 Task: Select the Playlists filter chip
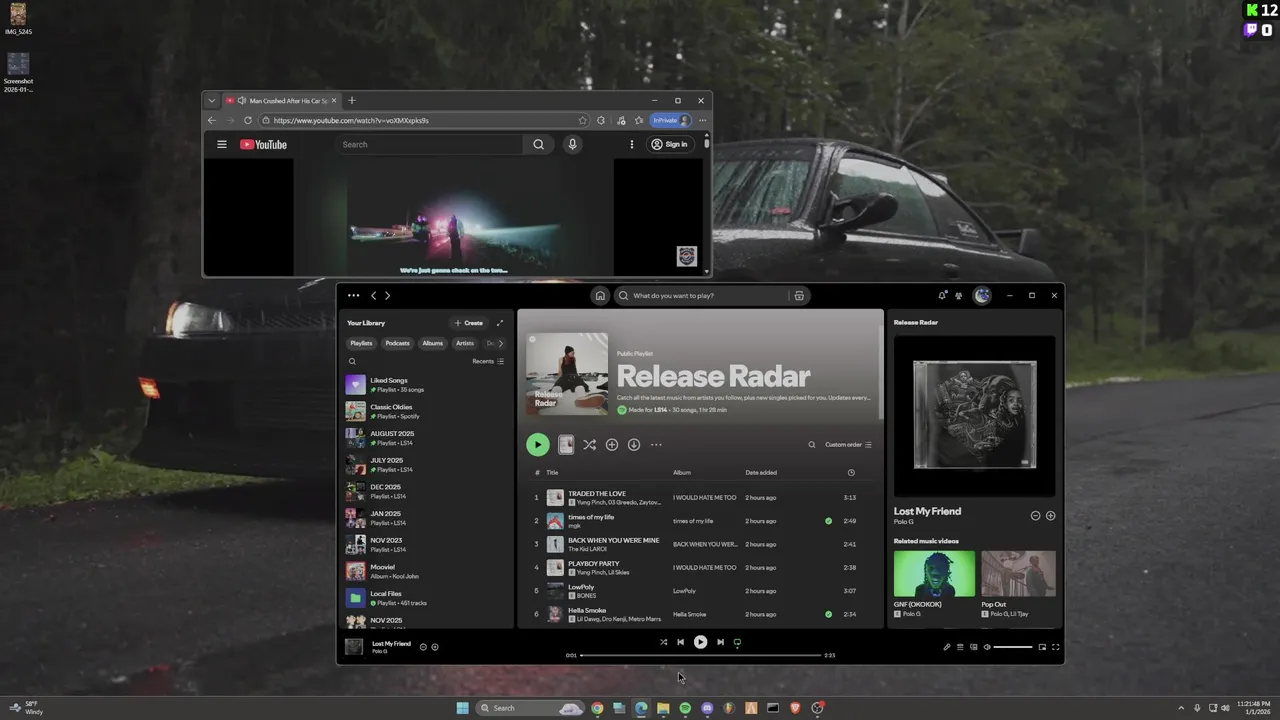coord(361,343)
